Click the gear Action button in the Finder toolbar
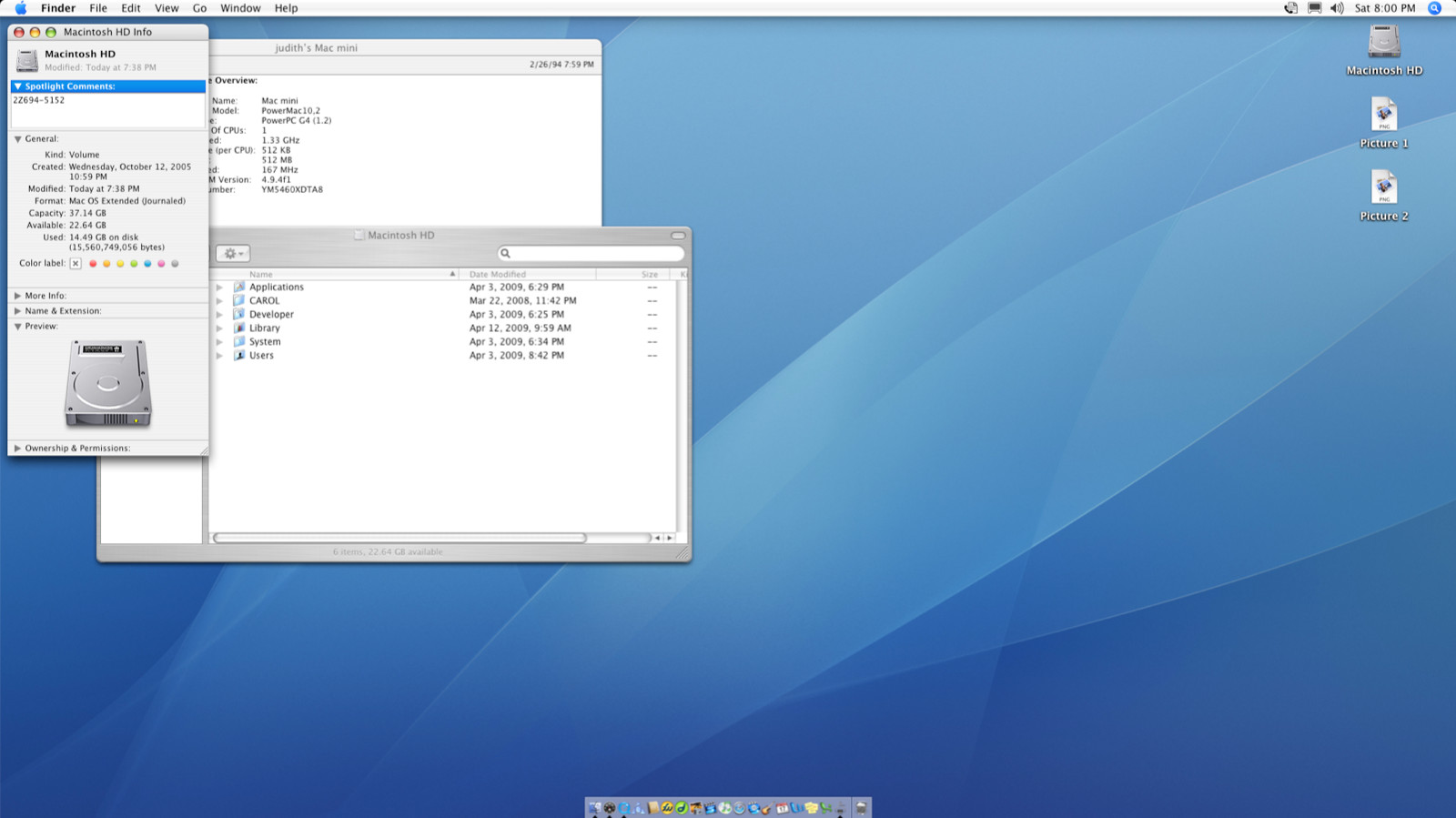 pyautogui.click(x=233, y=254)
